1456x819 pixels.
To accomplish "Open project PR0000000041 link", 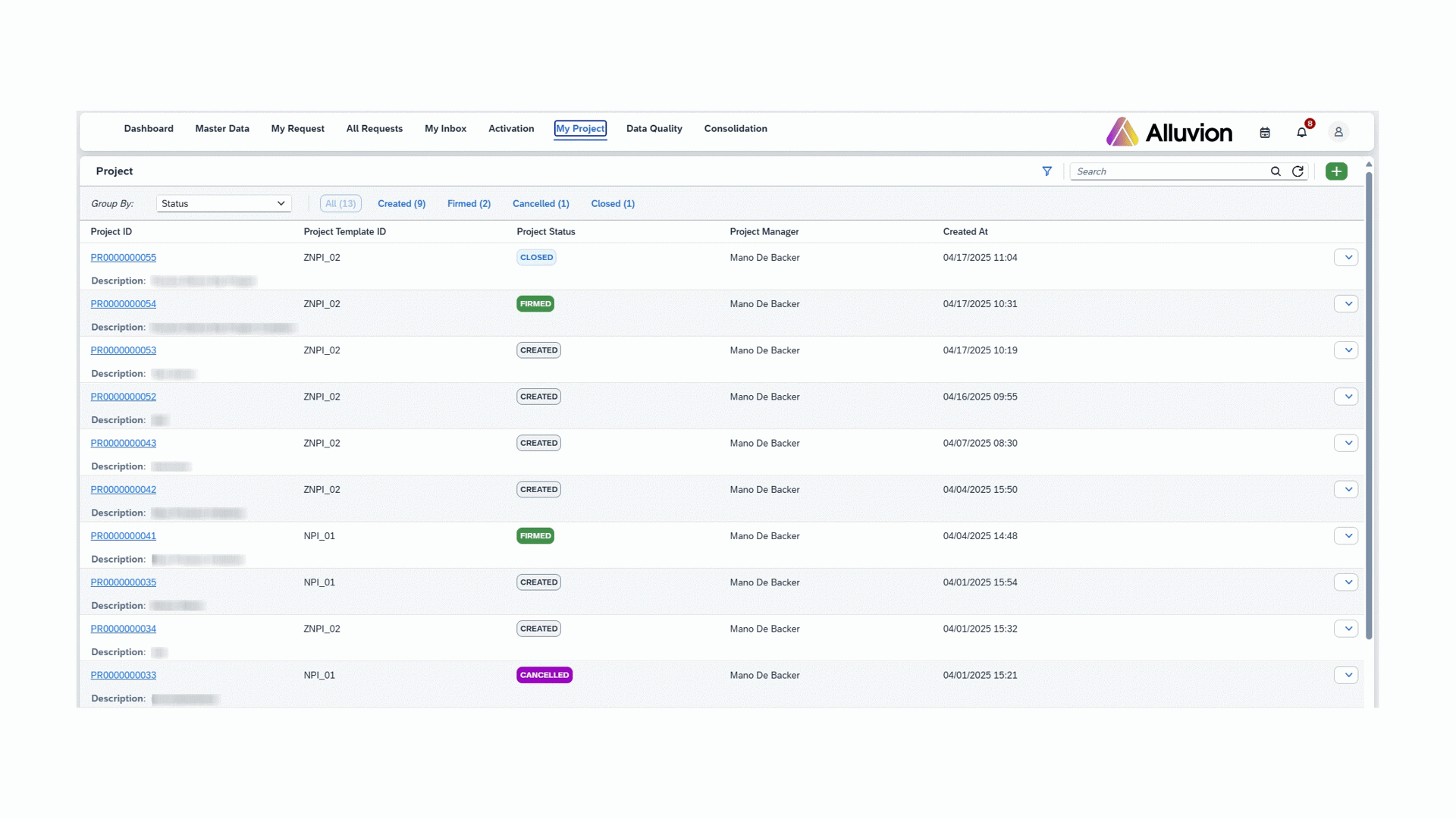I will coord(124,536).
